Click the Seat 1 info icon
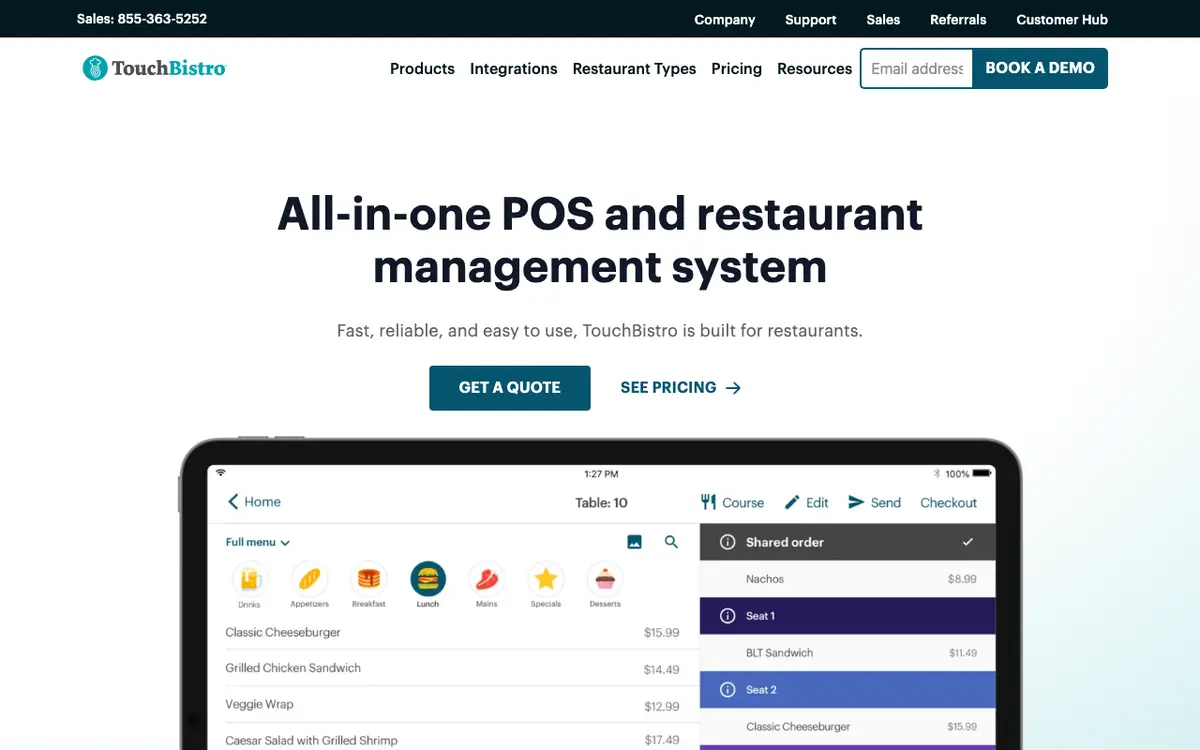Image resolution: width=1200 pixels, height=750 pixels. click(727, 616)
